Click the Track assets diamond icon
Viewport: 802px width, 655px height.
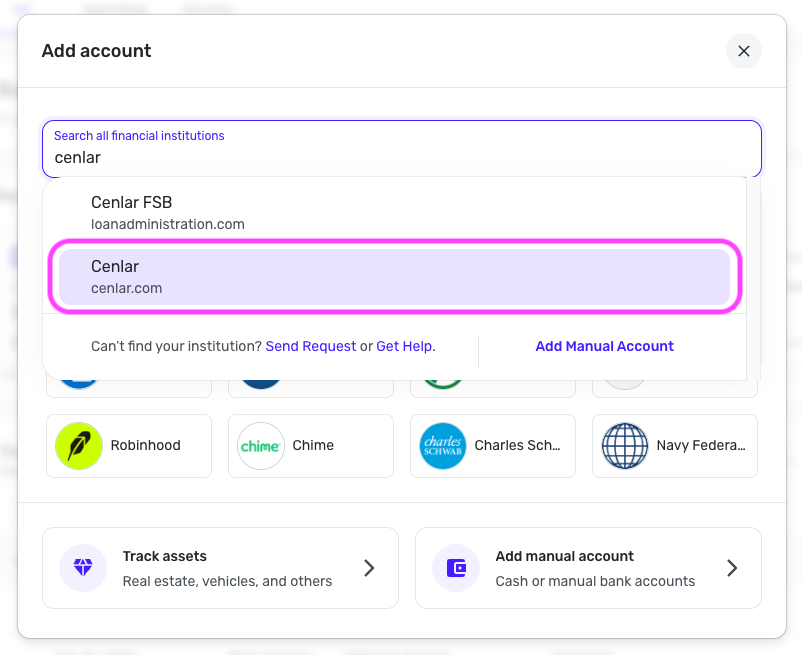[x=83, y=568]
